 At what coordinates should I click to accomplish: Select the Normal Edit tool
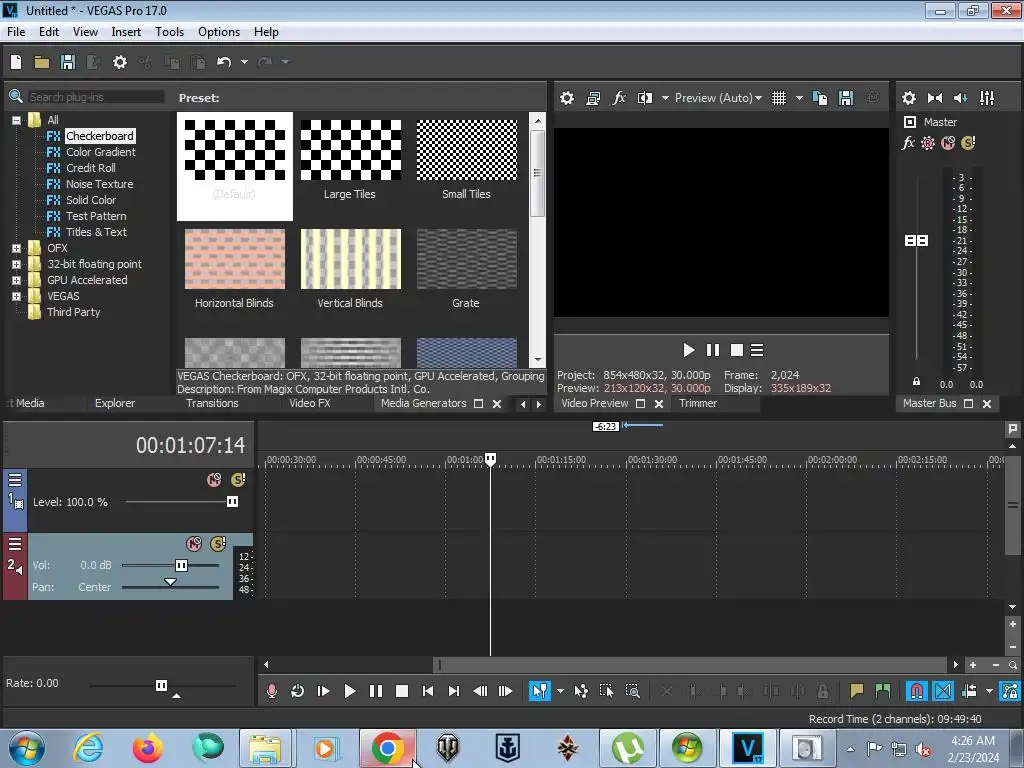(x=539, y=691)
